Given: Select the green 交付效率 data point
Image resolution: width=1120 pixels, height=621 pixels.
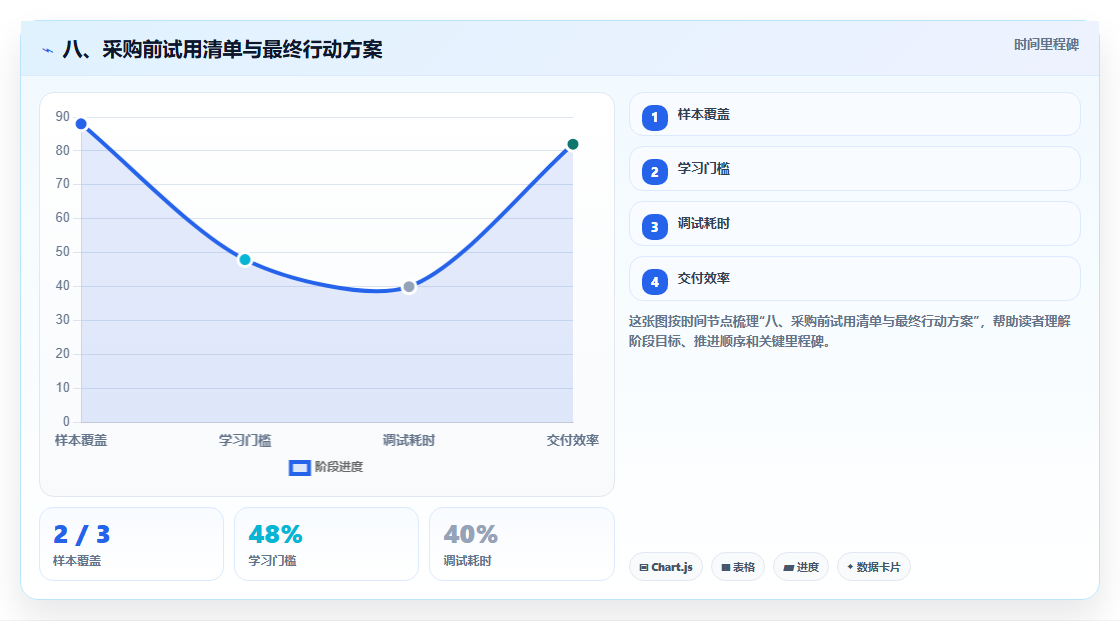Looking at the screenshot, I should coord(572,144).
